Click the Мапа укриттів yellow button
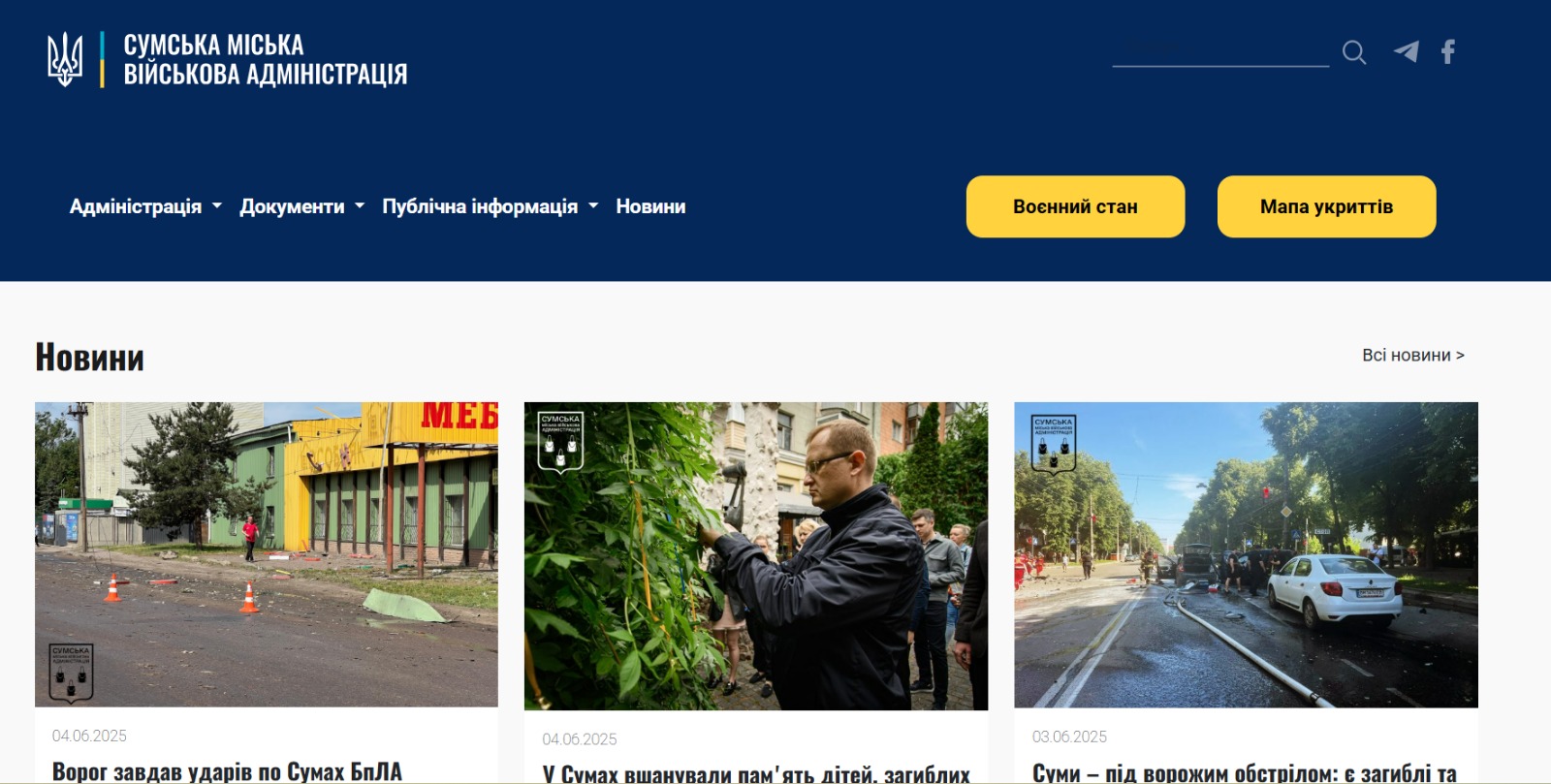Screen dimensions: 1551x784 (1326, 206)
